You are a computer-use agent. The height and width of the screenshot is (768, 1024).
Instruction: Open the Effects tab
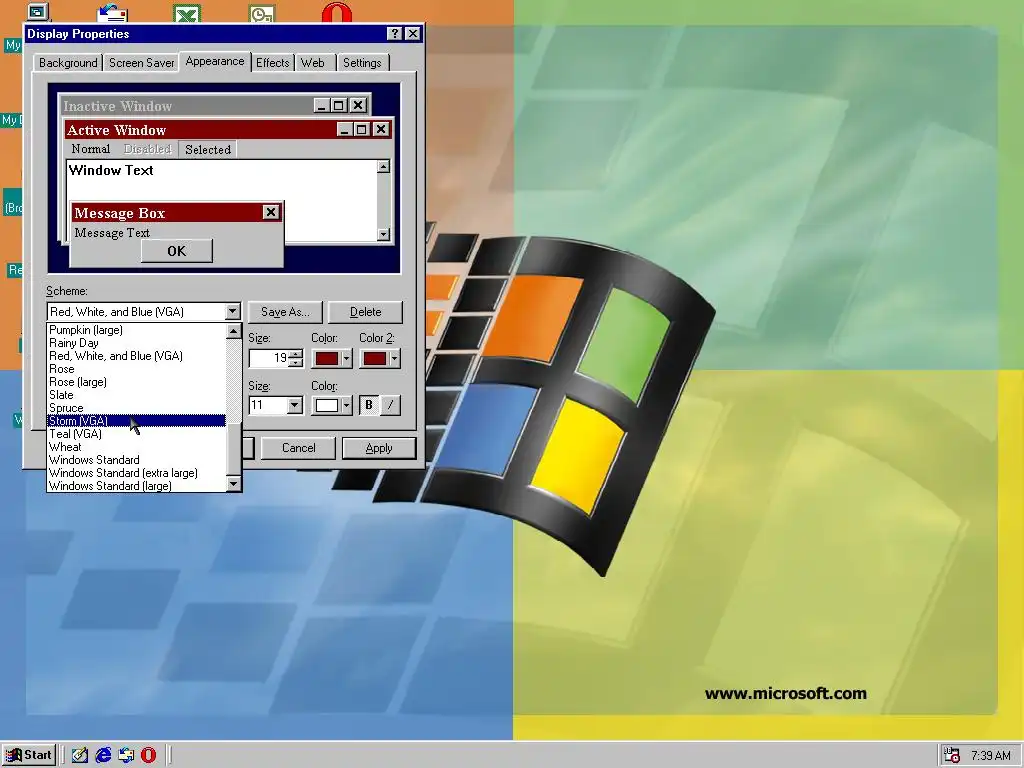tap(272, 63)
